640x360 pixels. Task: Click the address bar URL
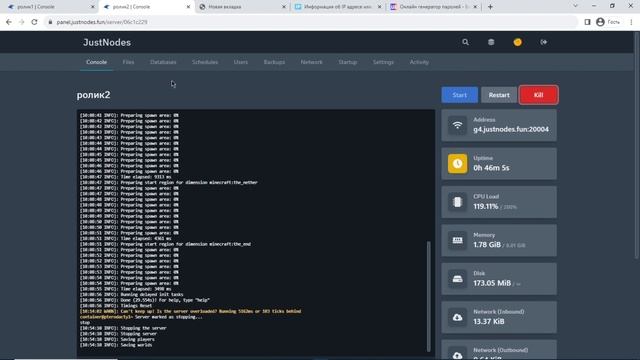coord(102,22)
